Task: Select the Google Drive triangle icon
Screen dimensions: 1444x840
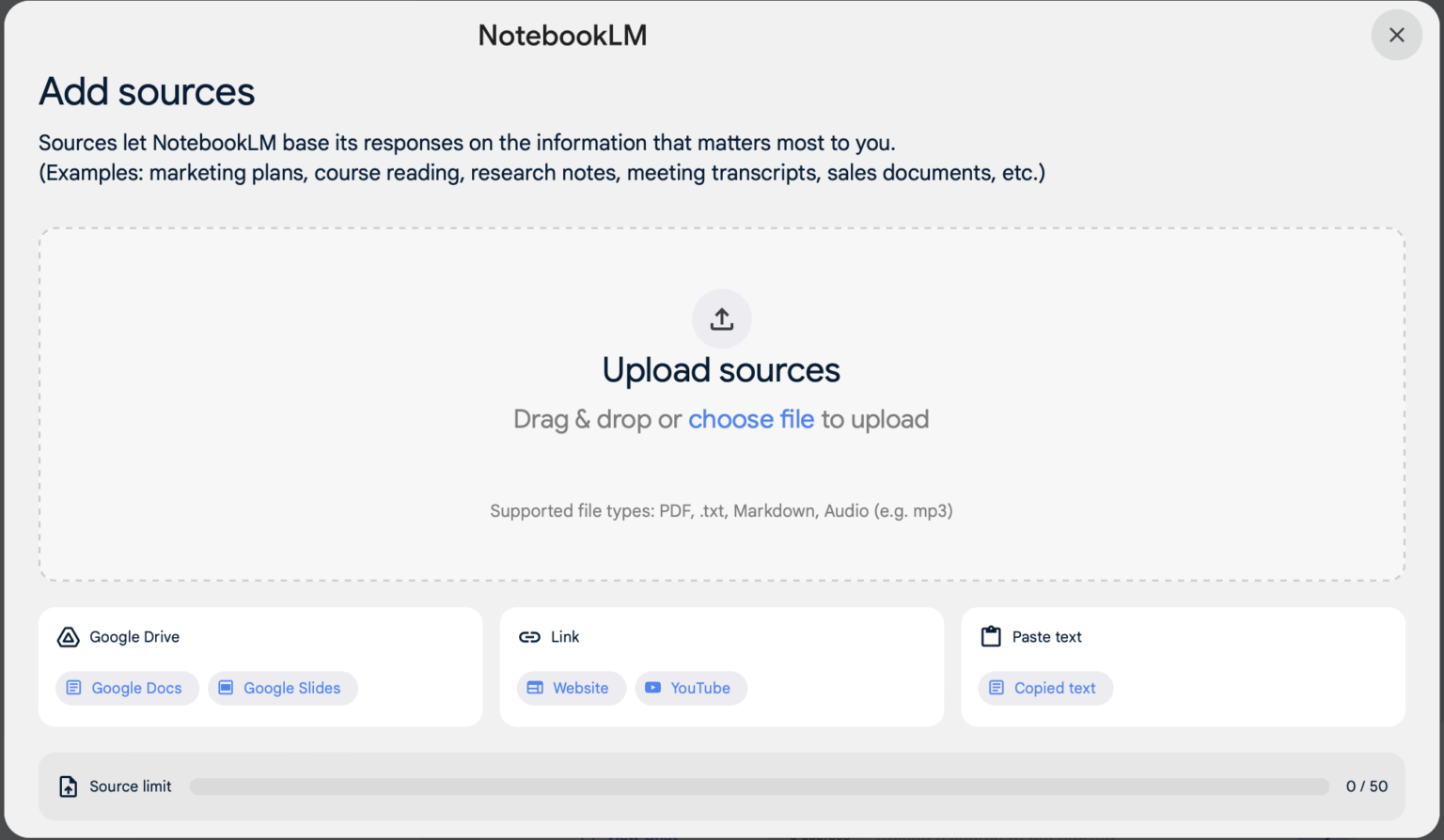Action: tap(68, 636)
